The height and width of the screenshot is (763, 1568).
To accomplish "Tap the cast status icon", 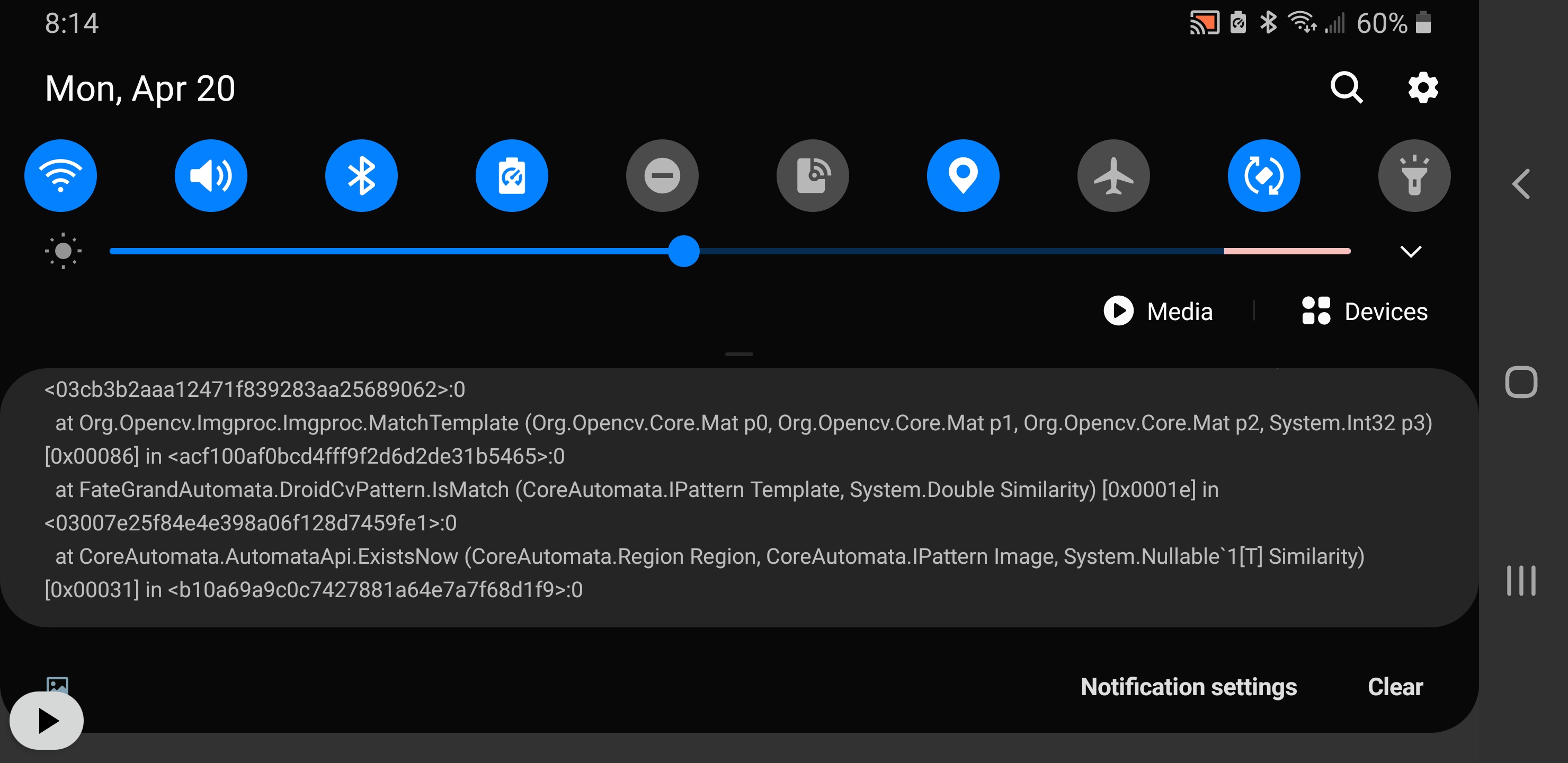I will (1204, 23).
